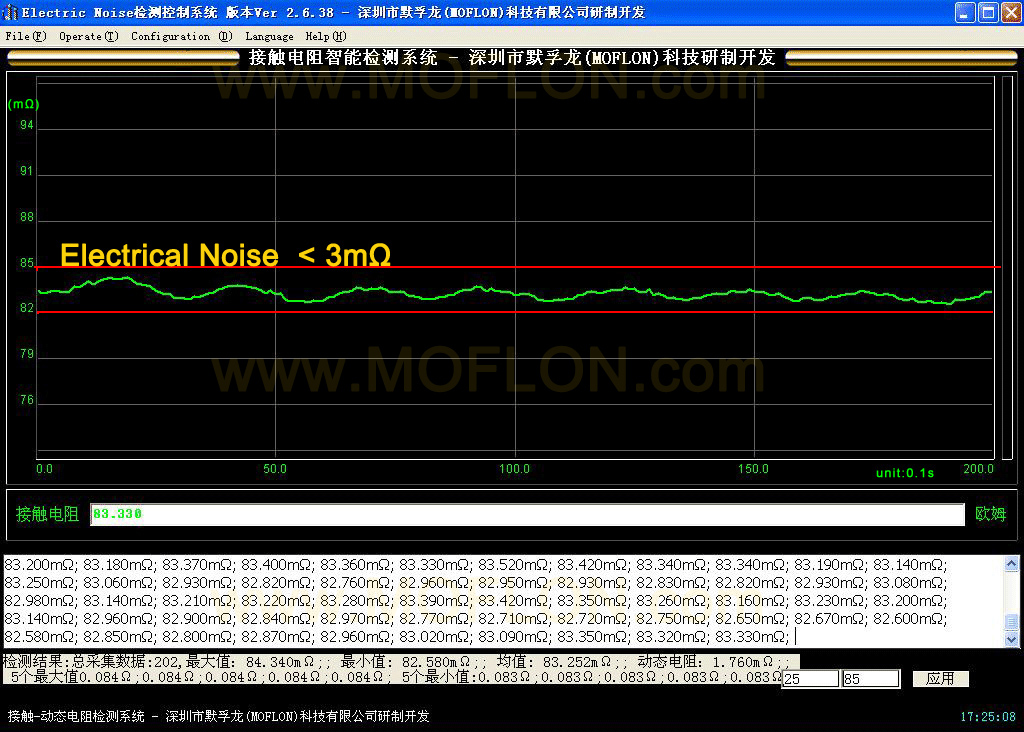Click the dynamic resistance 1.760mΩ value

(743, 662)
